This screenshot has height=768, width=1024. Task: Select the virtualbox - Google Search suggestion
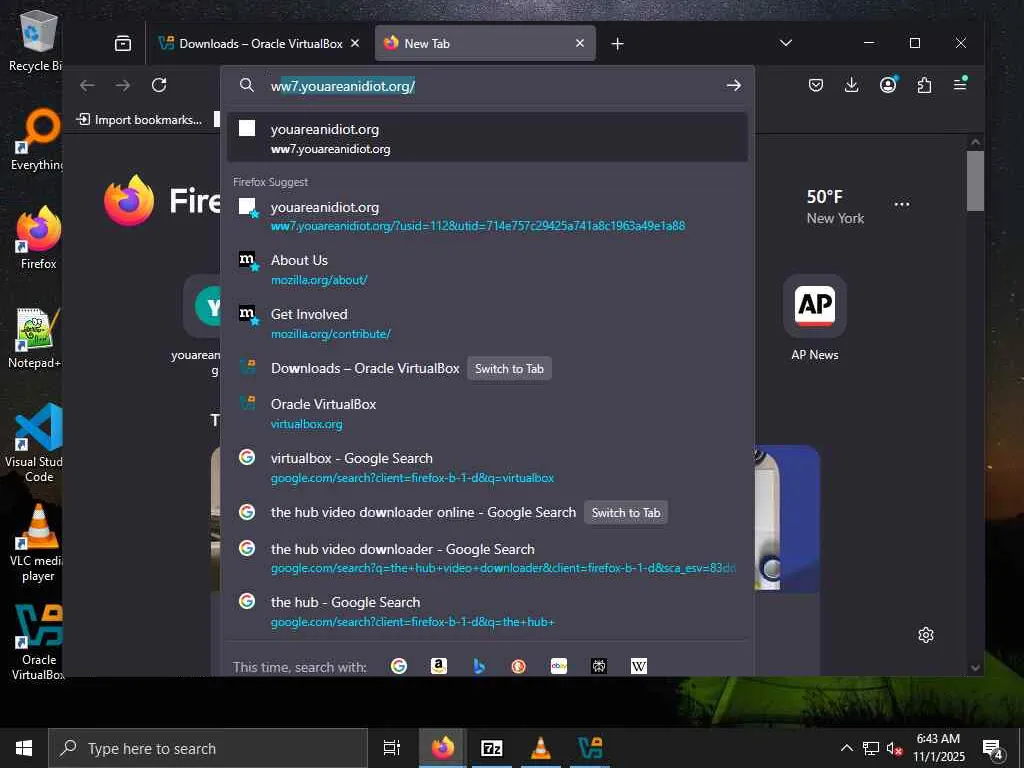point(487,468)
